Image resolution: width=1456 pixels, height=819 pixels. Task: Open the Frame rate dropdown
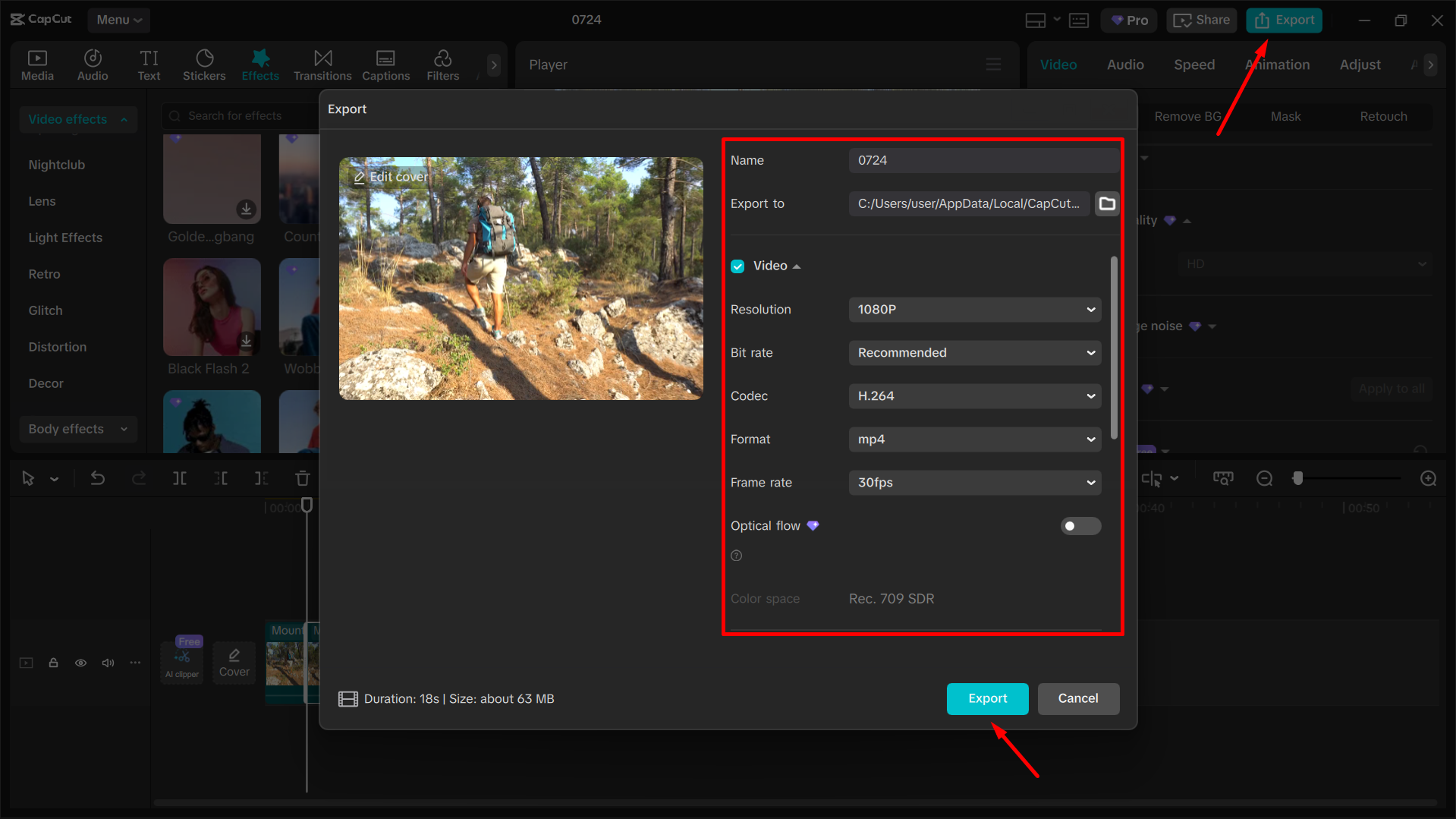point(974,482)
